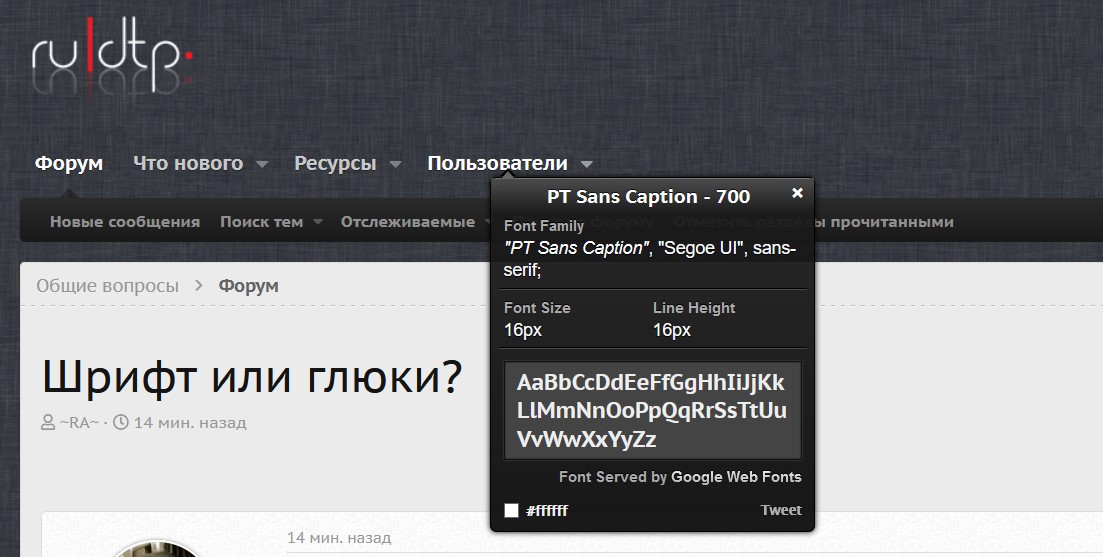Open the Отслеживаемые submenu link
Viewport: 1103px width, 557px height.
pos(407,222)
